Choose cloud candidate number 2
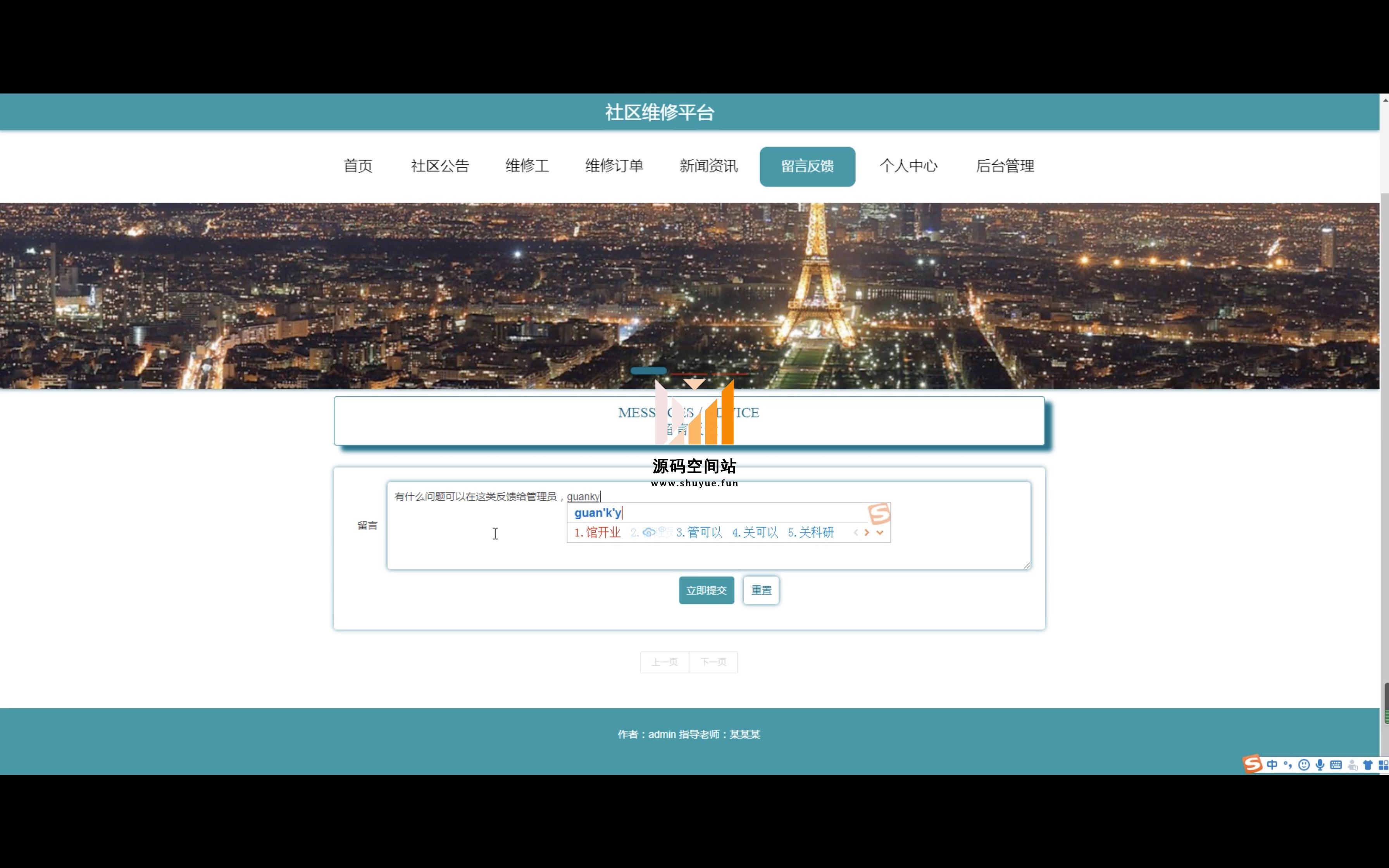1389x868 pixels. (651, 533)
